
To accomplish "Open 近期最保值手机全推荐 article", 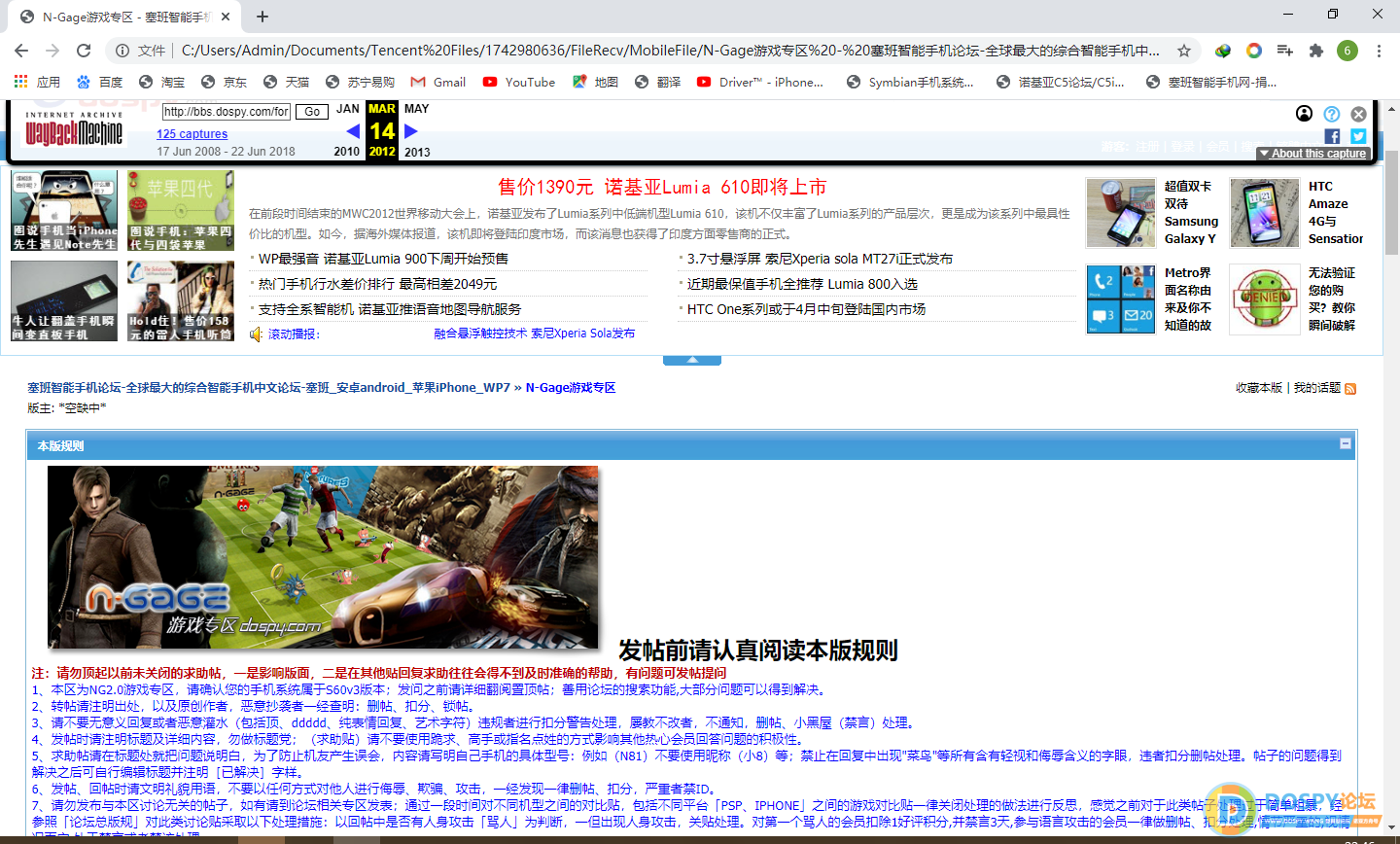I will click(x=802, y=284).
